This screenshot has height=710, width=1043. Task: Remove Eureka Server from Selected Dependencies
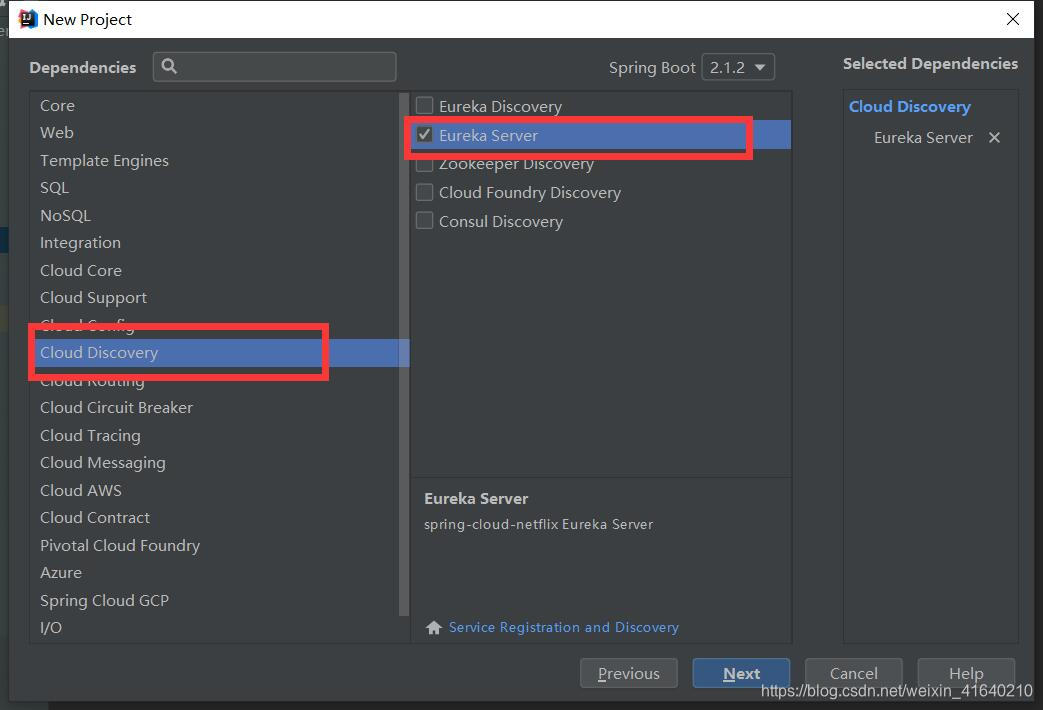point(994,138)
